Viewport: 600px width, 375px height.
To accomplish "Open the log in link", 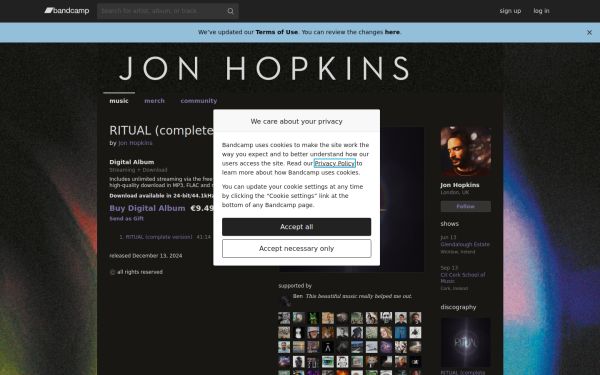I will click(x=541, y=11).
